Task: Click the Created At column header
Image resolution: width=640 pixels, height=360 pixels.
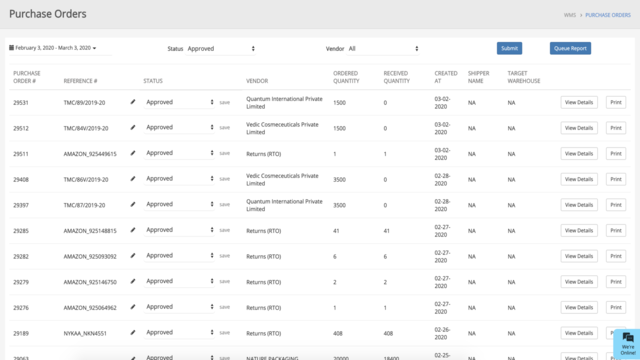Action: tap(446, 77)
